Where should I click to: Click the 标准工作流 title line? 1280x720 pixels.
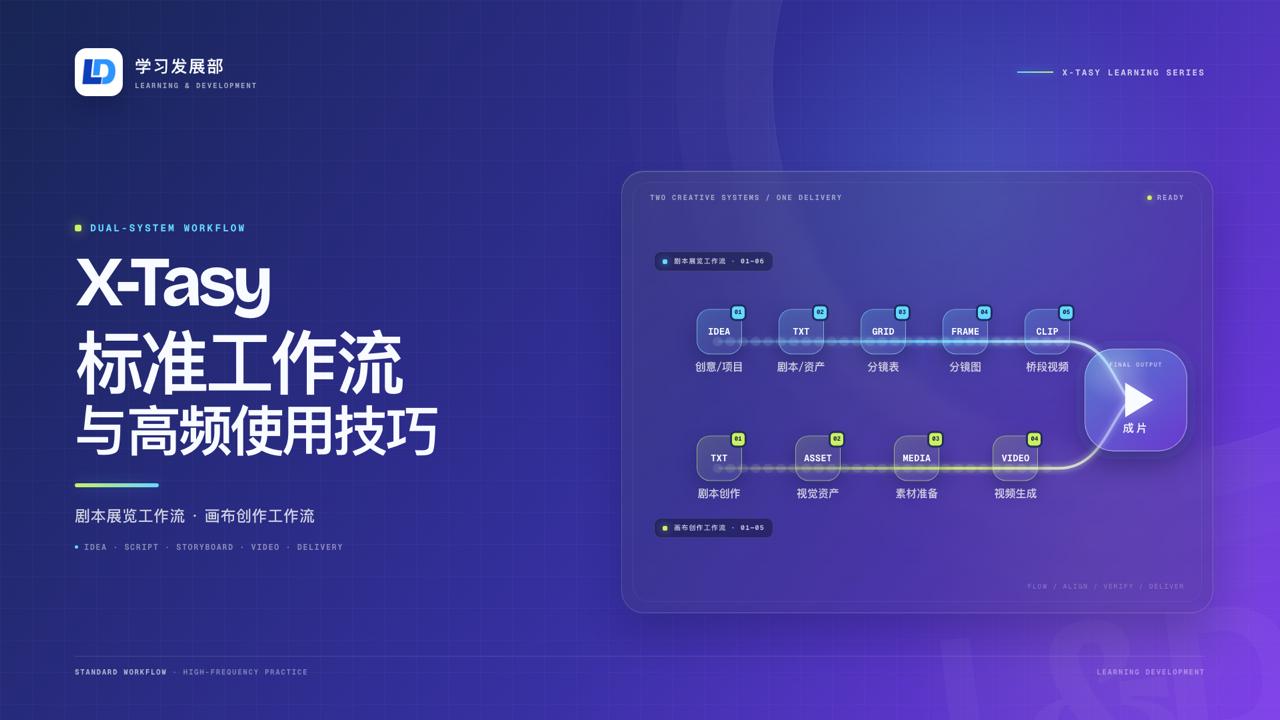tap(239, 364)
